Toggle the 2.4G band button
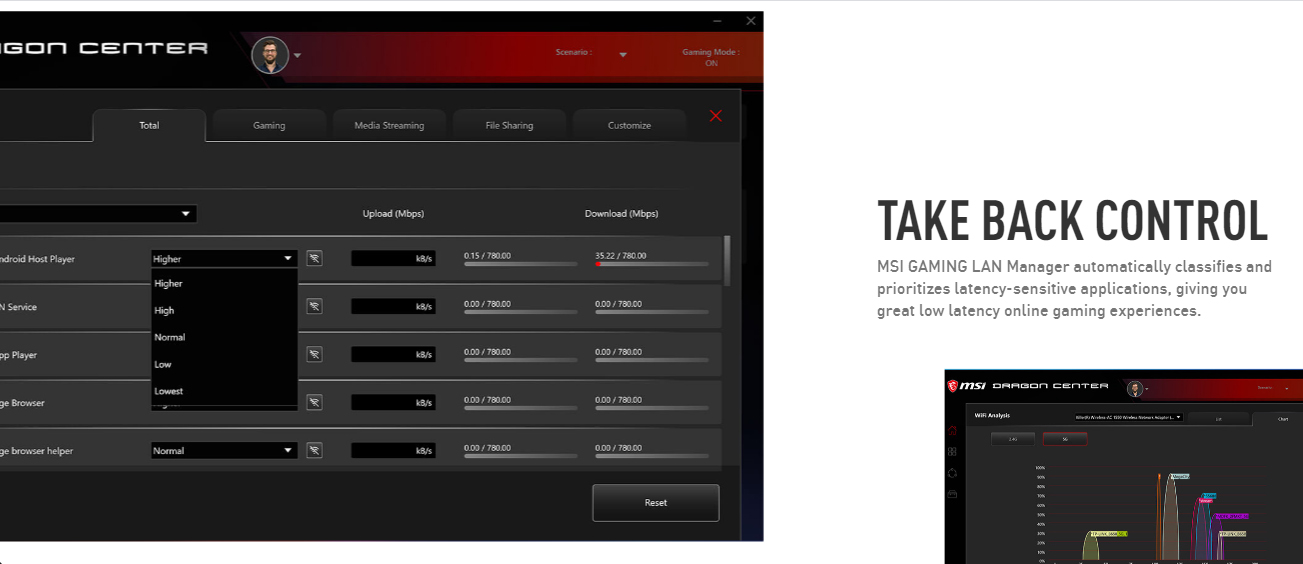 tap(1012, 439)
